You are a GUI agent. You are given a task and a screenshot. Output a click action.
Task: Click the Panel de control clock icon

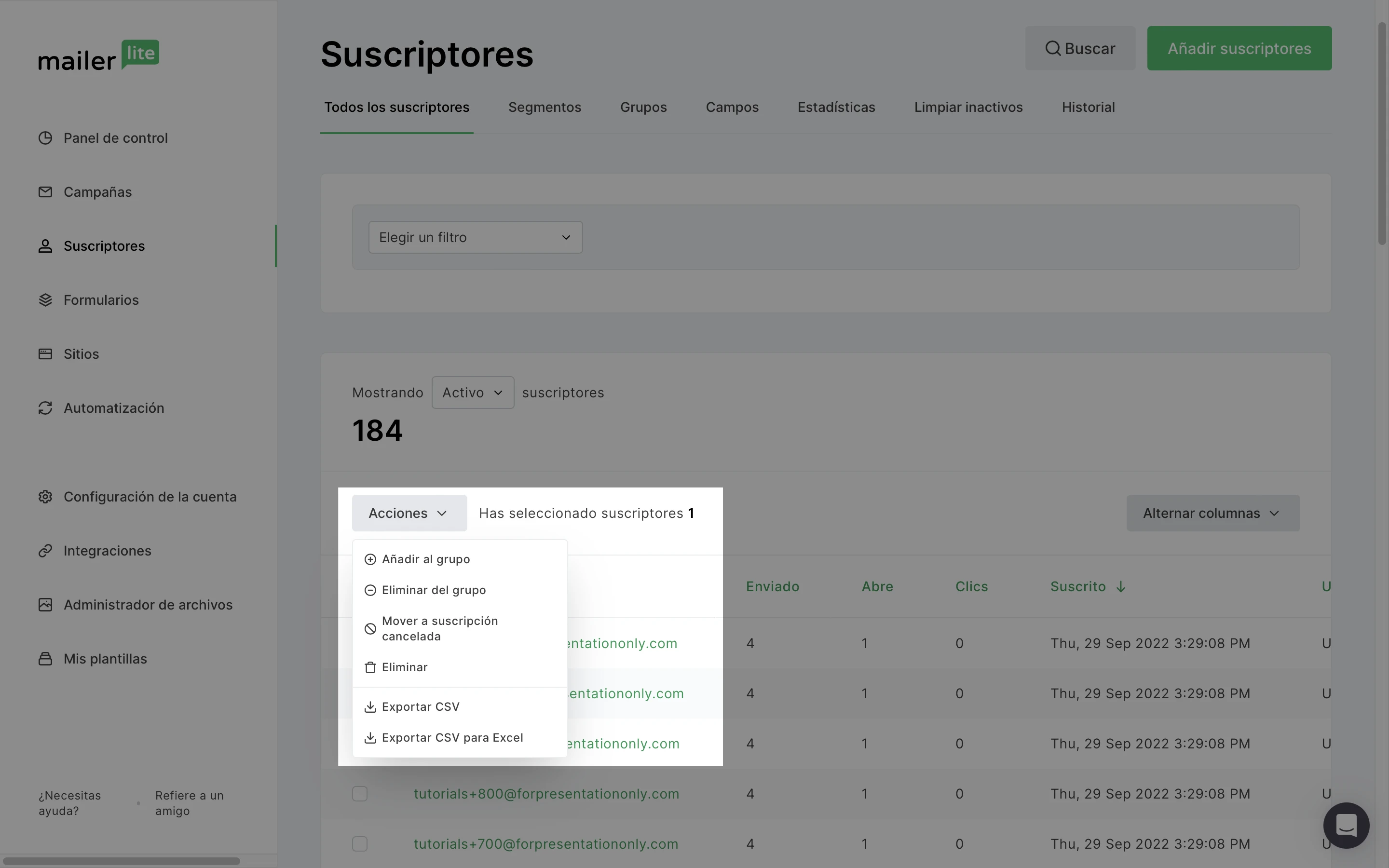tap(45, 138)
